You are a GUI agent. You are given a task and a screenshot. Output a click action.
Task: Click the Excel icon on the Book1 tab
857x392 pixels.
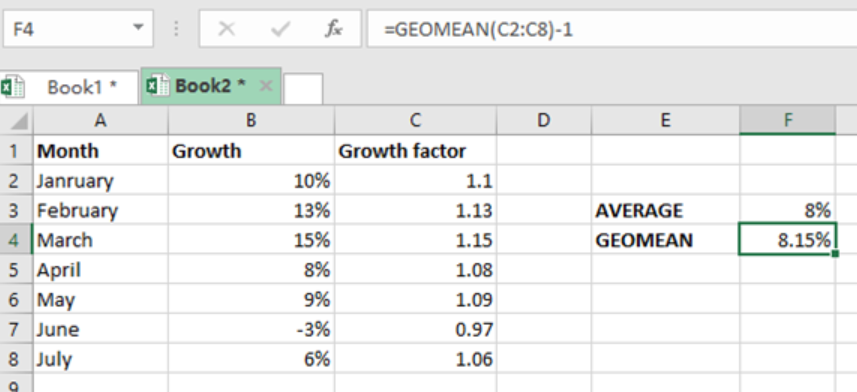click(13, 87)
